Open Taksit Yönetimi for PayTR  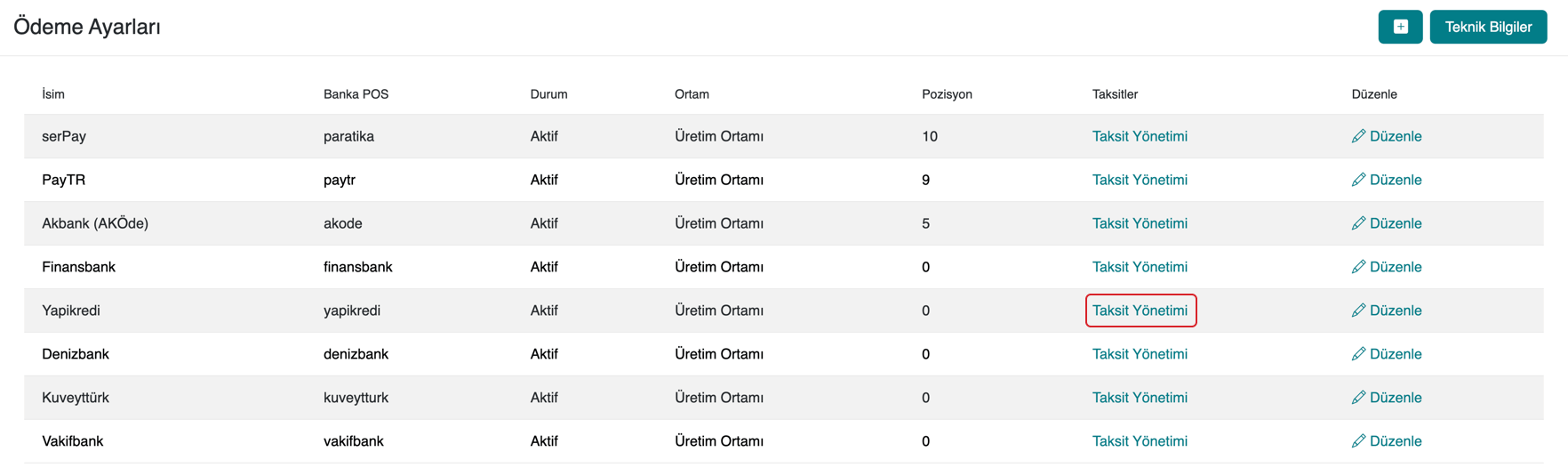[x=1140, y=180]
